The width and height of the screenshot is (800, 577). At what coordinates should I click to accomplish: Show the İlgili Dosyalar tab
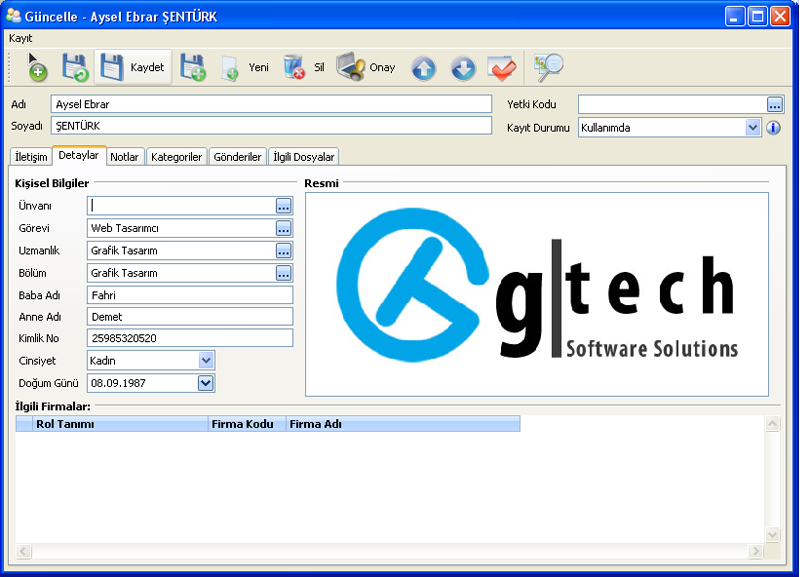pyautogui.click(x=304, y=157)
